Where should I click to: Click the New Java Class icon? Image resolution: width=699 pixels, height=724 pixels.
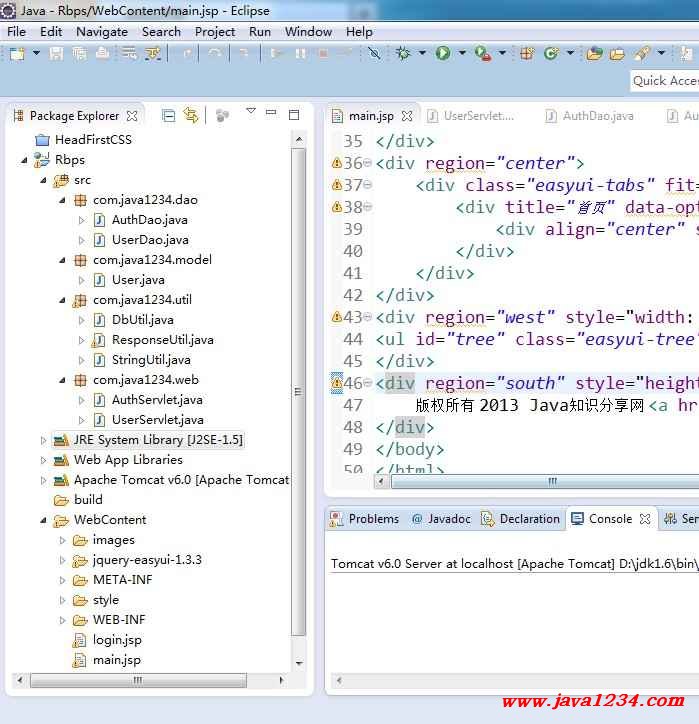(x=551, y=54)
